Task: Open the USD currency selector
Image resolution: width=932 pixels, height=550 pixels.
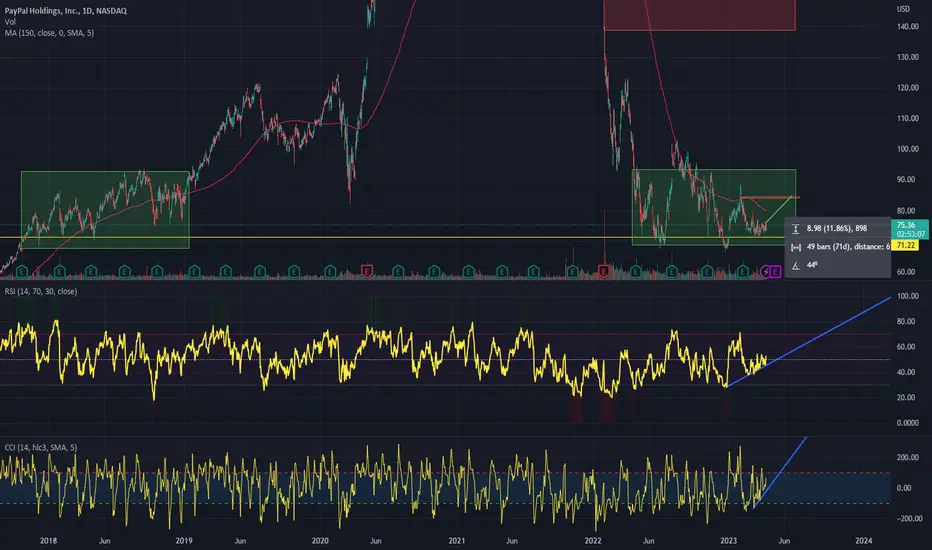Action: click(x=903, y=9)
